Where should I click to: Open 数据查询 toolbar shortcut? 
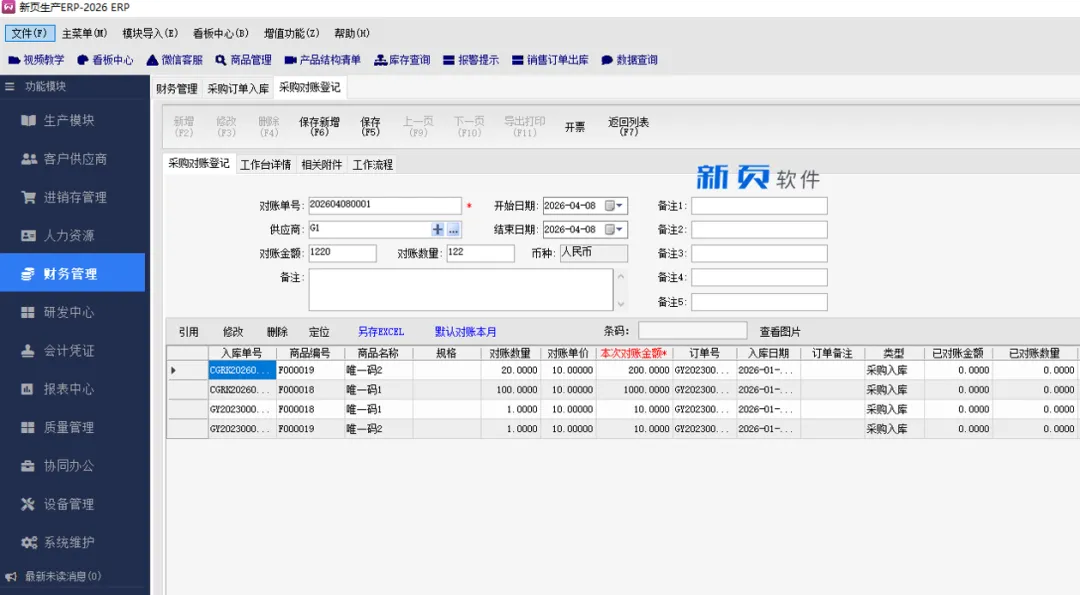629,60
